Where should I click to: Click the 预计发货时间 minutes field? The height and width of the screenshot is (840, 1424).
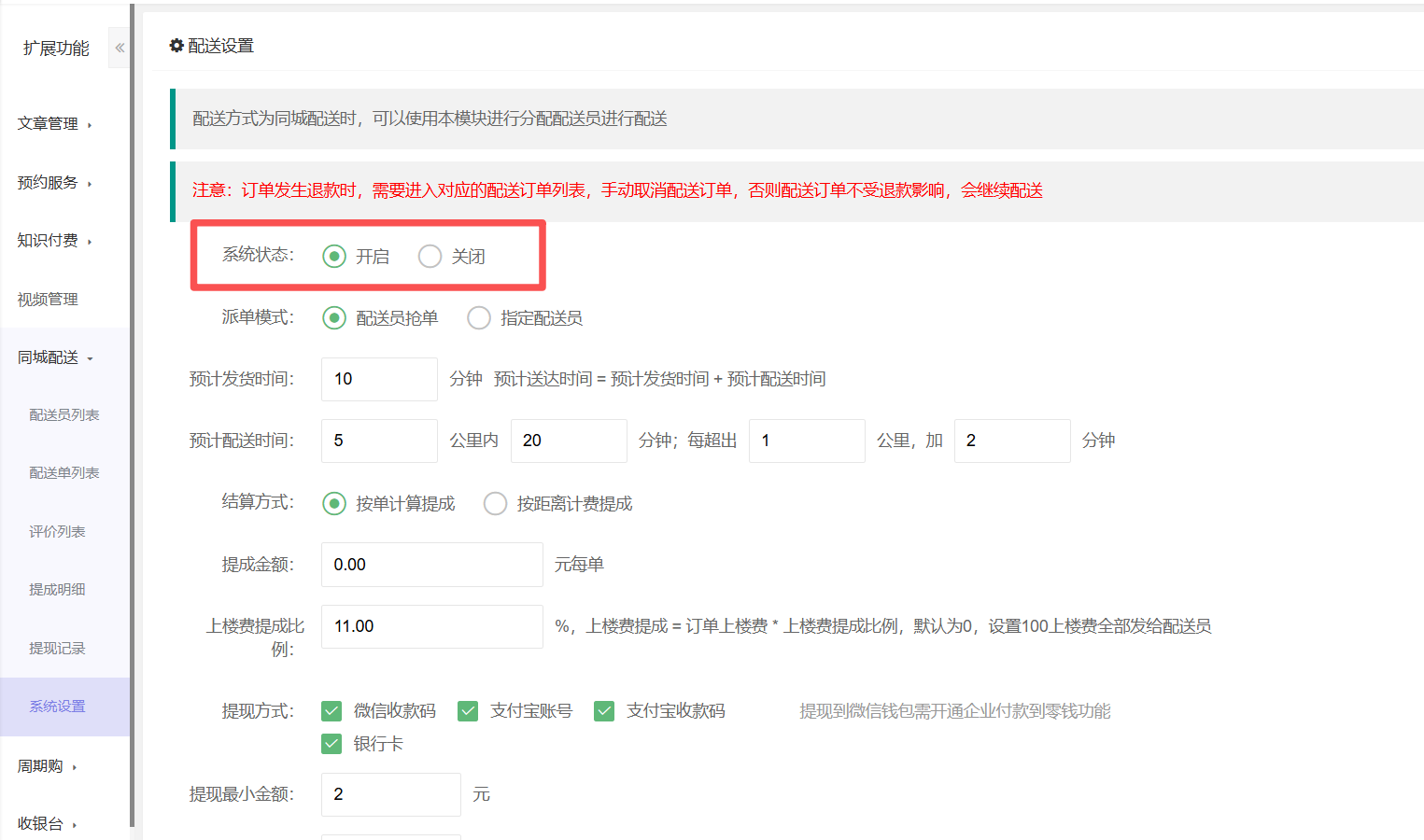[x=378, y=379]
